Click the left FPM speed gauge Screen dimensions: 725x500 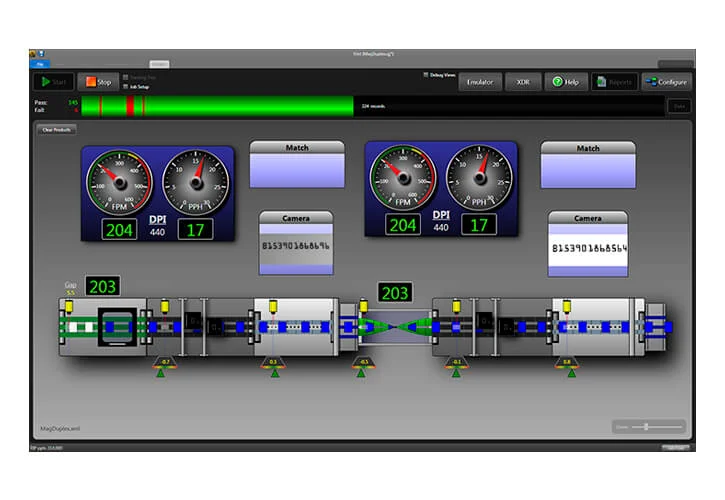point(120,182)
